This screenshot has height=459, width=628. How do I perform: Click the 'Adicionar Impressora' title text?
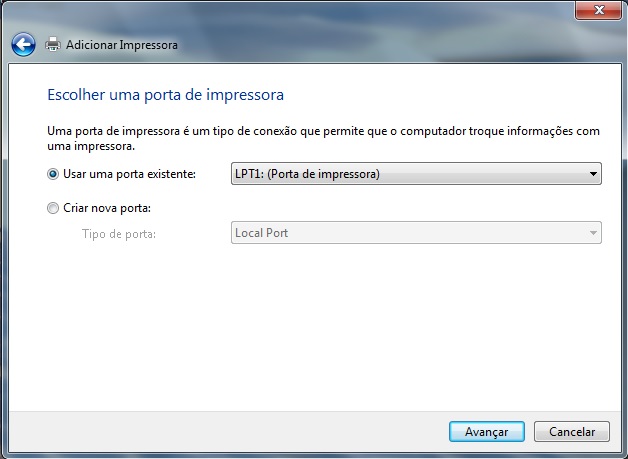click(121, 45)
